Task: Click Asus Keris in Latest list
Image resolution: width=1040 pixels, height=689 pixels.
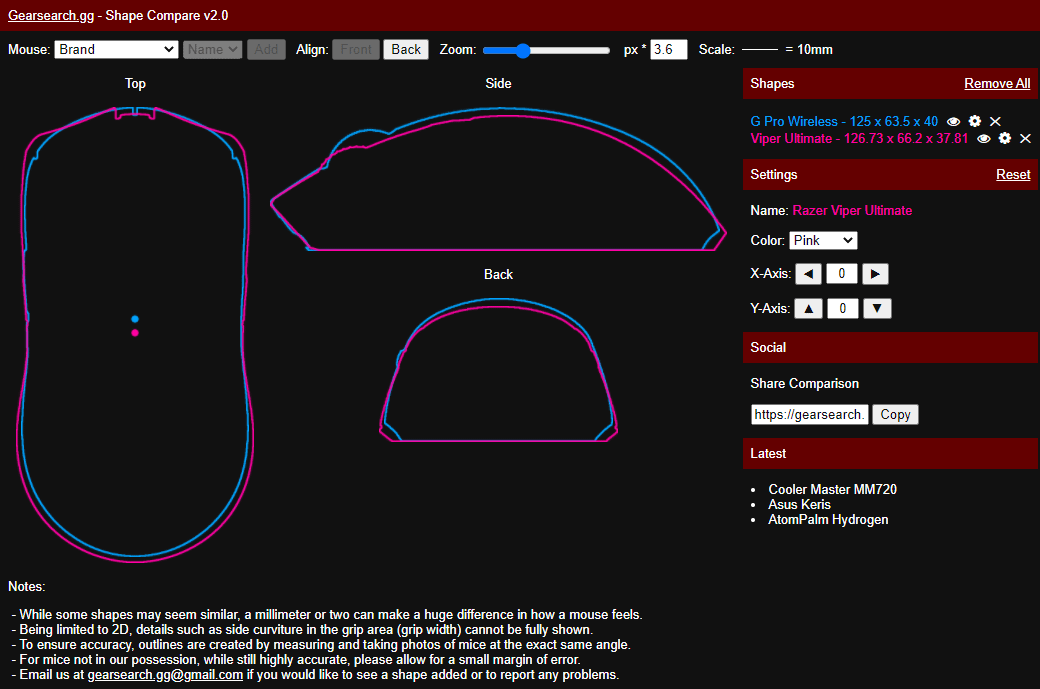Action: [799, 505]
